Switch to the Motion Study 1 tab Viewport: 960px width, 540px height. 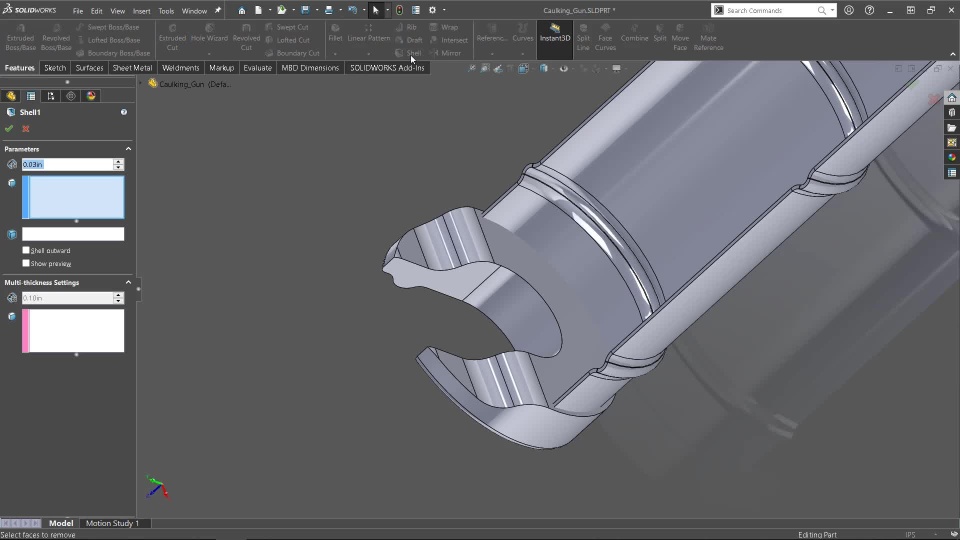pyautogui.click(x=112, y=523)
